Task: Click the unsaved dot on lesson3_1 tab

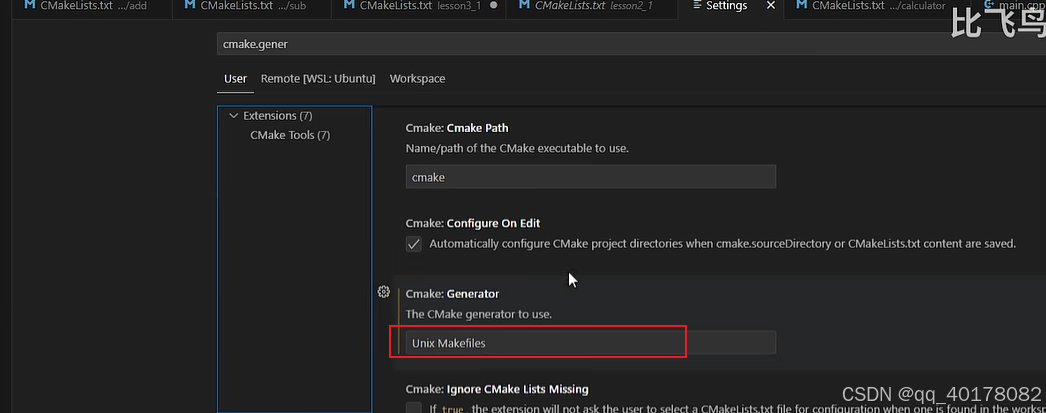Action: click(x=493, y=5)
